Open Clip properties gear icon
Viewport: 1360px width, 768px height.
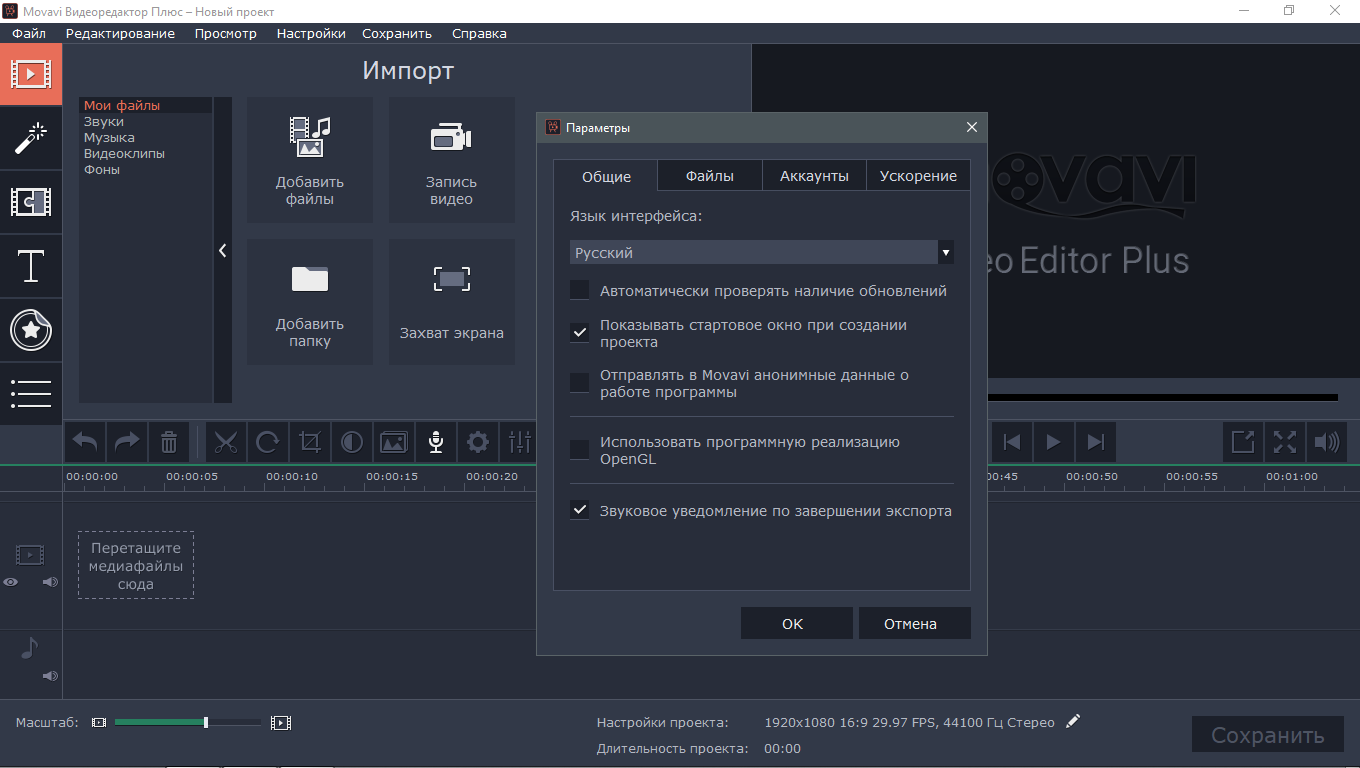[x=478, y=442]
